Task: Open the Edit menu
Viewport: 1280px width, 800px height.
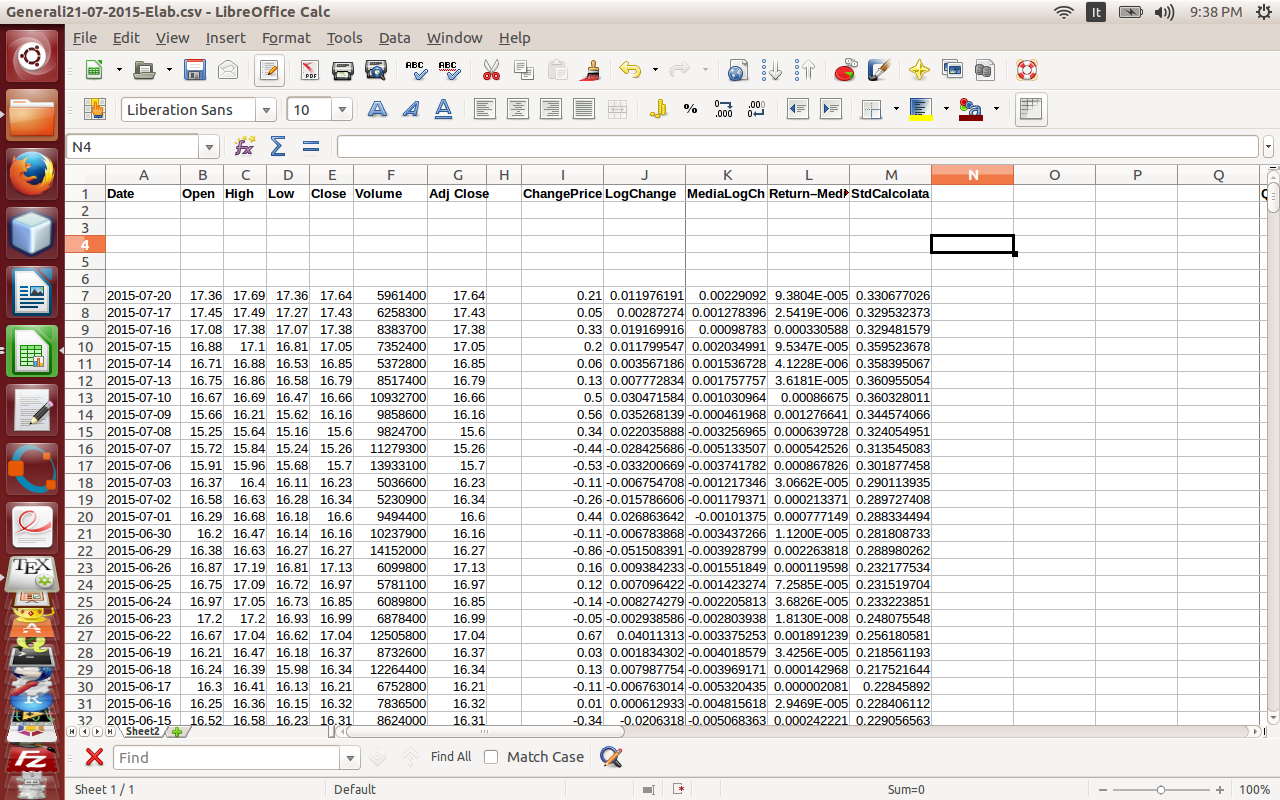Action: 126,38
